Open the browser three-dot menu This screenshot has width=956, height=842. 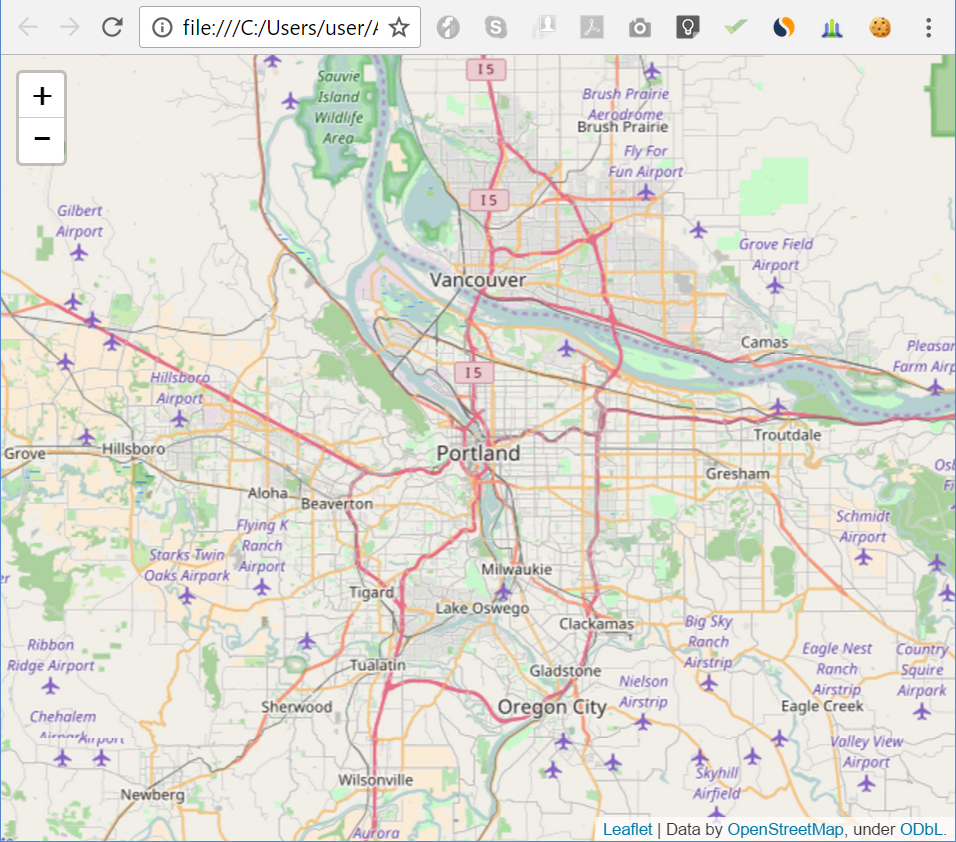pyautogui.click(x=928, y=27)
